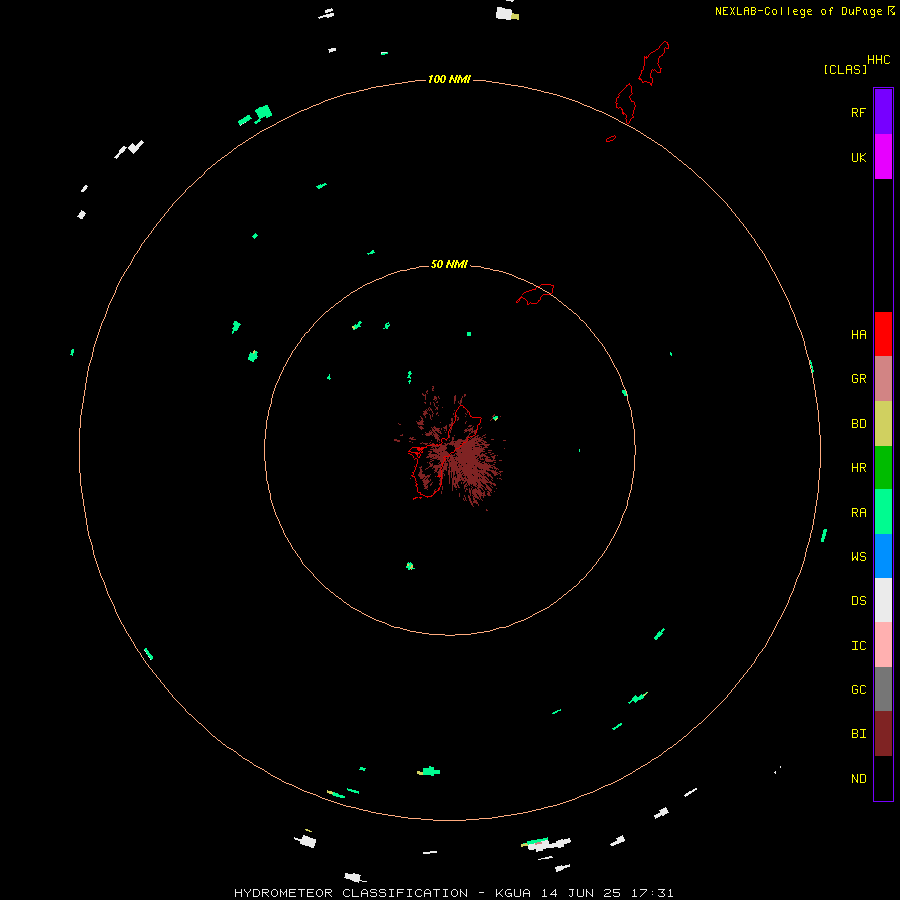
Task: Click the UK legend label
Action: [x=858, y=157]
